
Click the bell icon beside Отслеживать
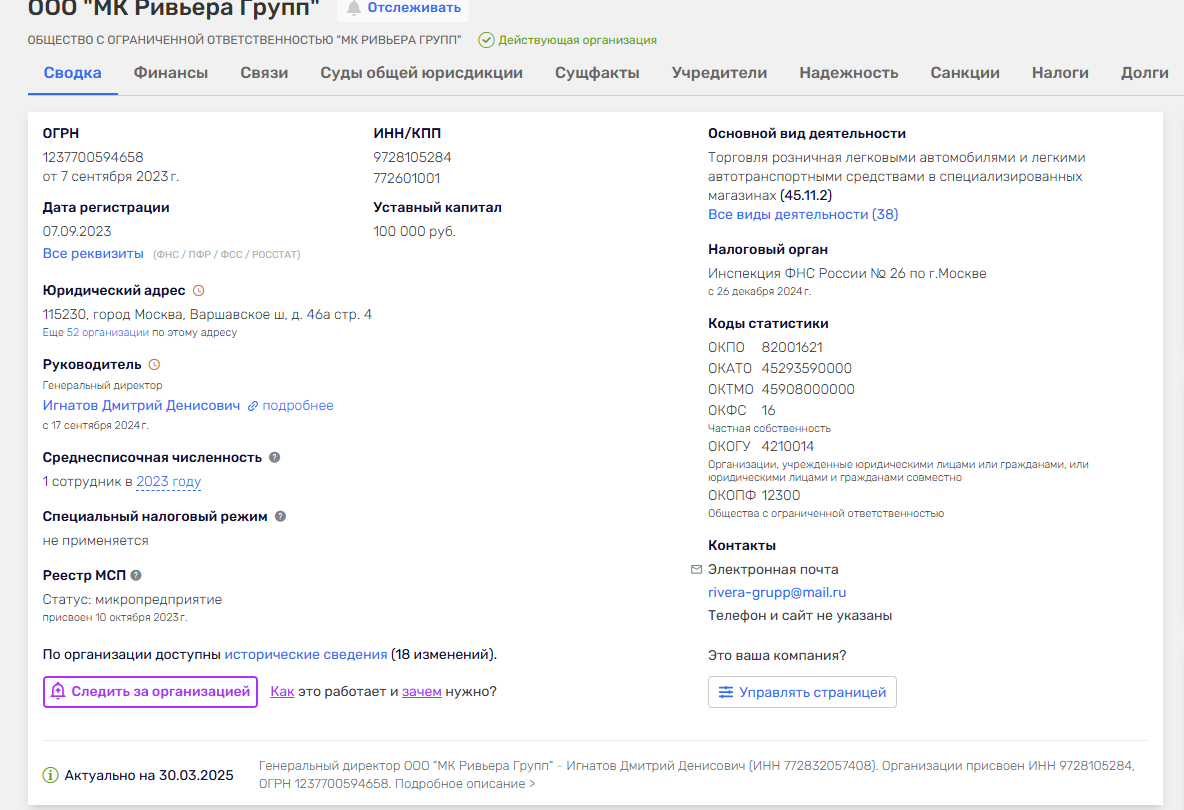[353, 8]
